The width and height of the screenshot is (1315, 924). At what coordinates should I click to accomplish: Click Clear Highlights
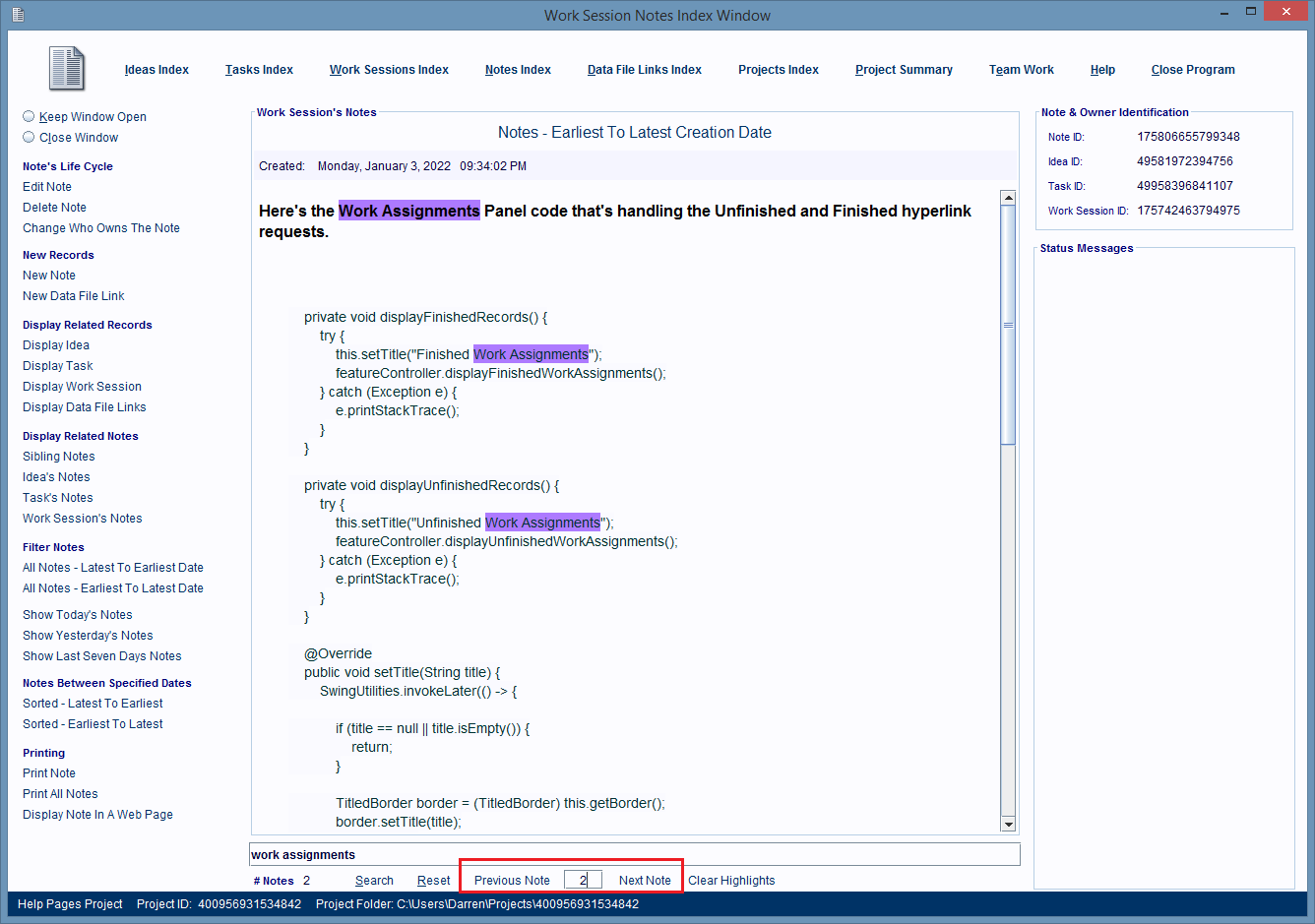pyautogui.click(x=731, y=881)
